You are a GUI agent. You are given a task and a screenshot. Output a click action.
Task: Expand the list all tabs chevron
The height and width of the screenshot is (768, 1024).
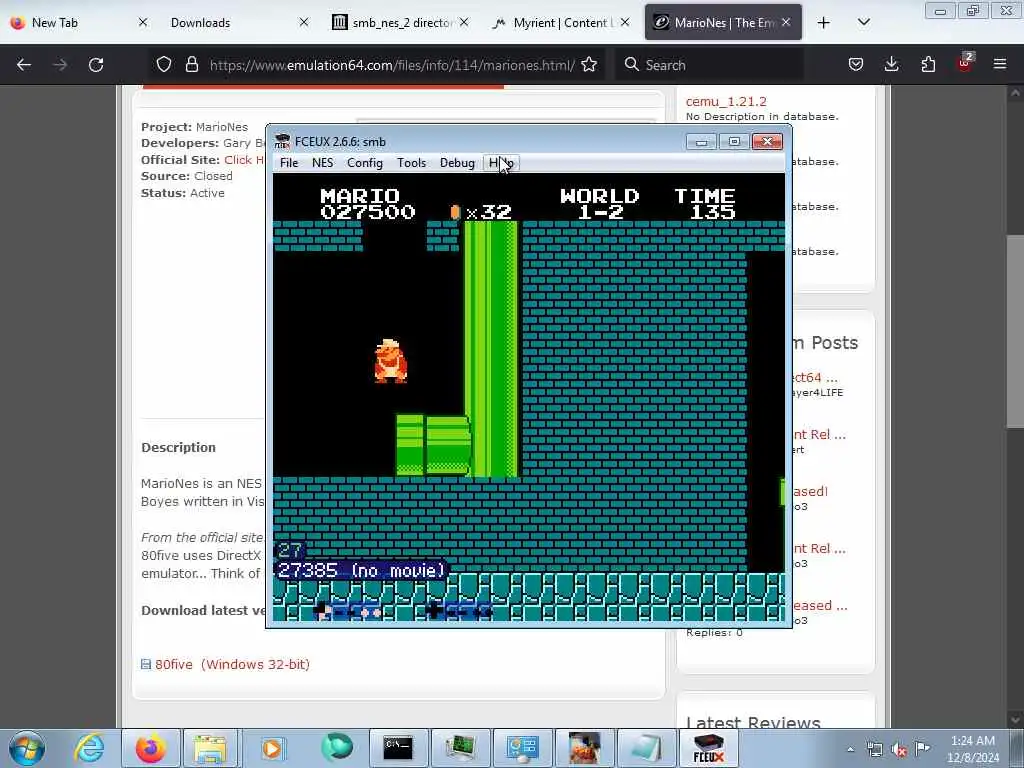tap(864, 23)
